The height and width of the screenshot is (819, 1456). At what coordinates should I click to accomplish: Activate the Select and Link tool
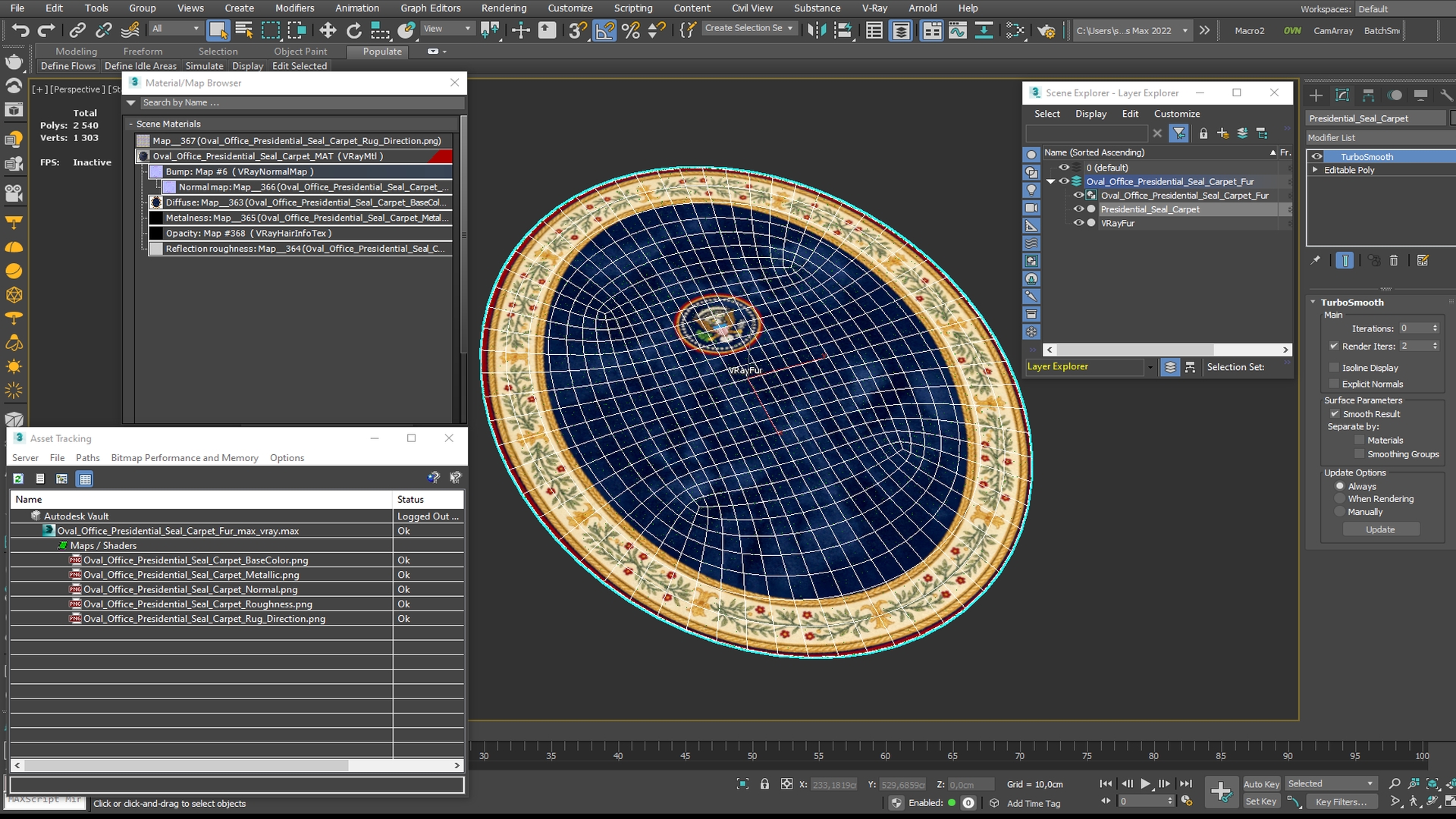tap(77, 30)
